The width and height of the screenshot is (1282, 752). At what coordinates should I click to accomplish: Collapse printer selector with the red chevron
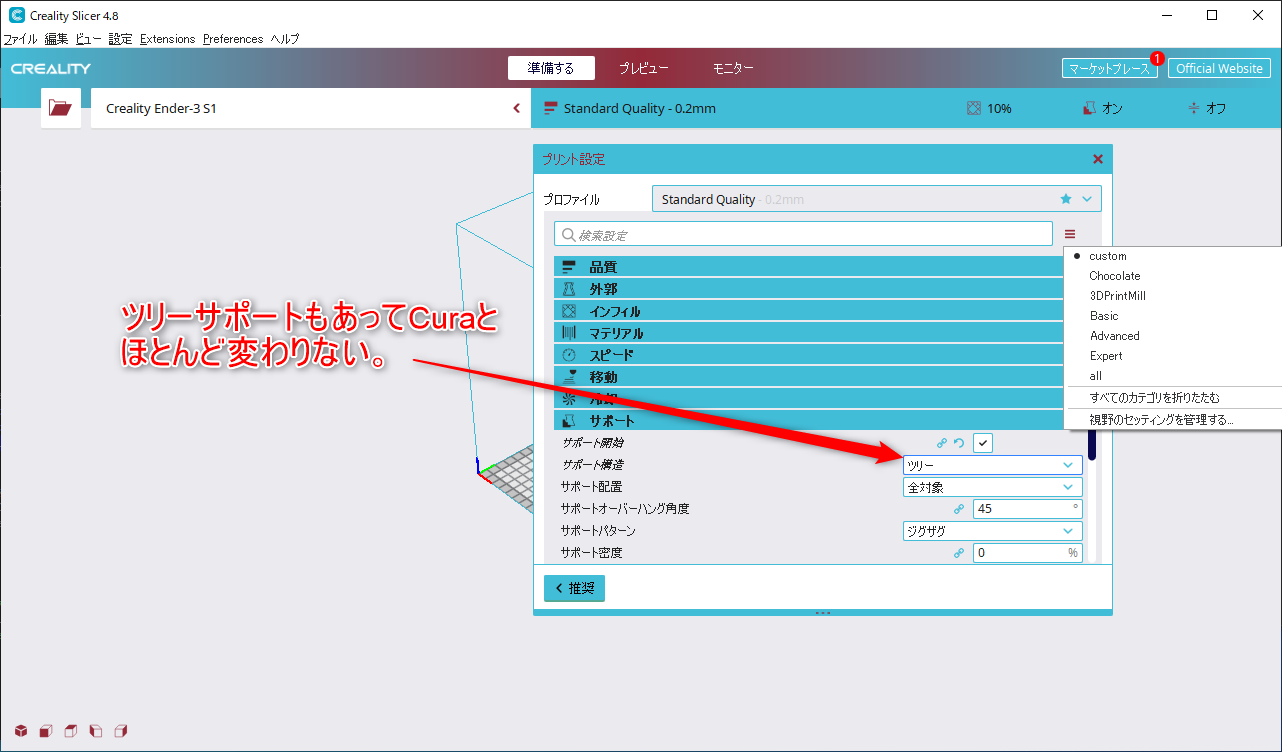(x=517, y=108)
